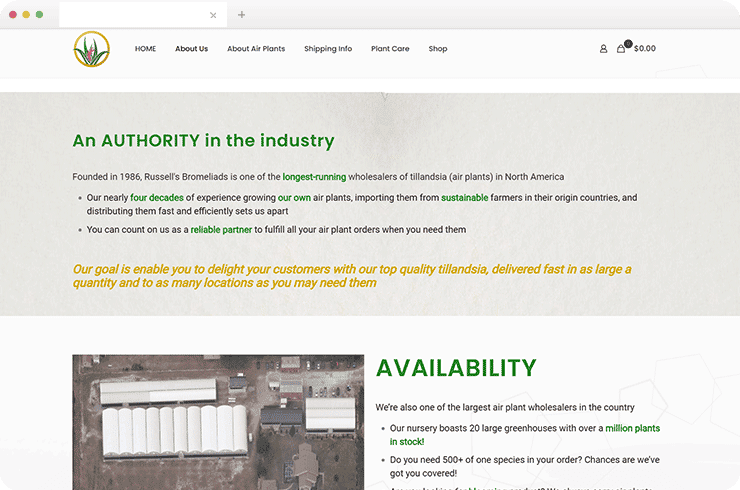Visit the Shop page
Viewport: 740px width, 490px height.
click(x=438, y=49)
